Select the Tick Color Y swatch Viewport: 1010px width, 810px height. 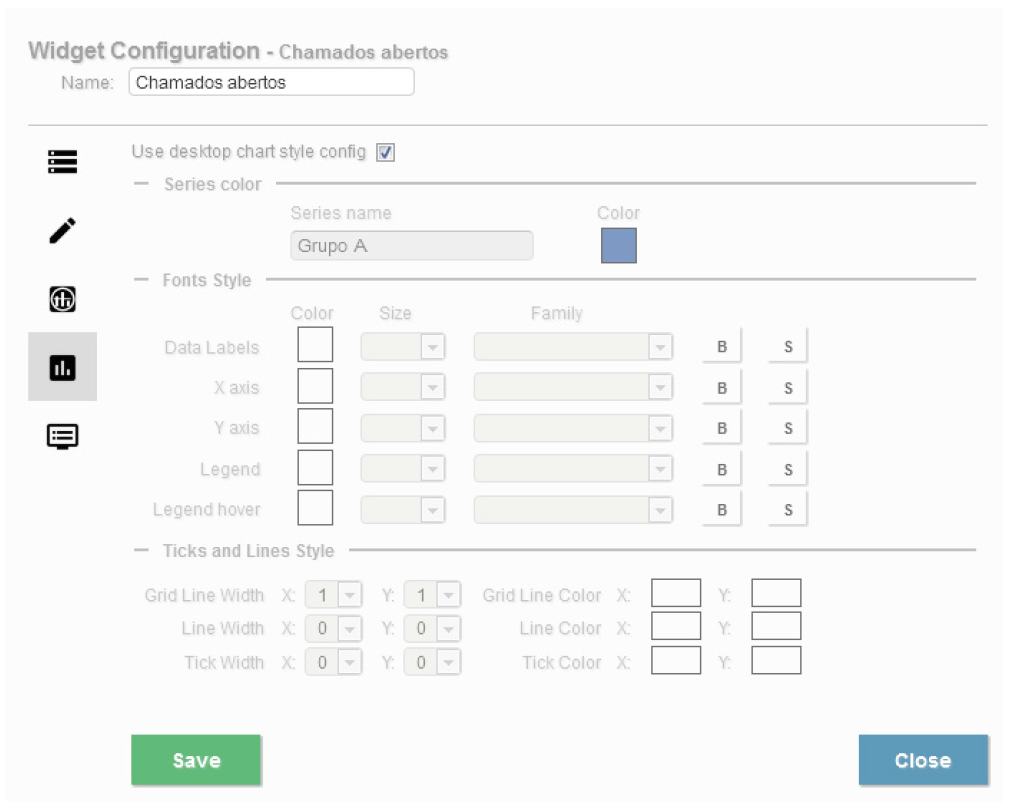click(776, 661)
